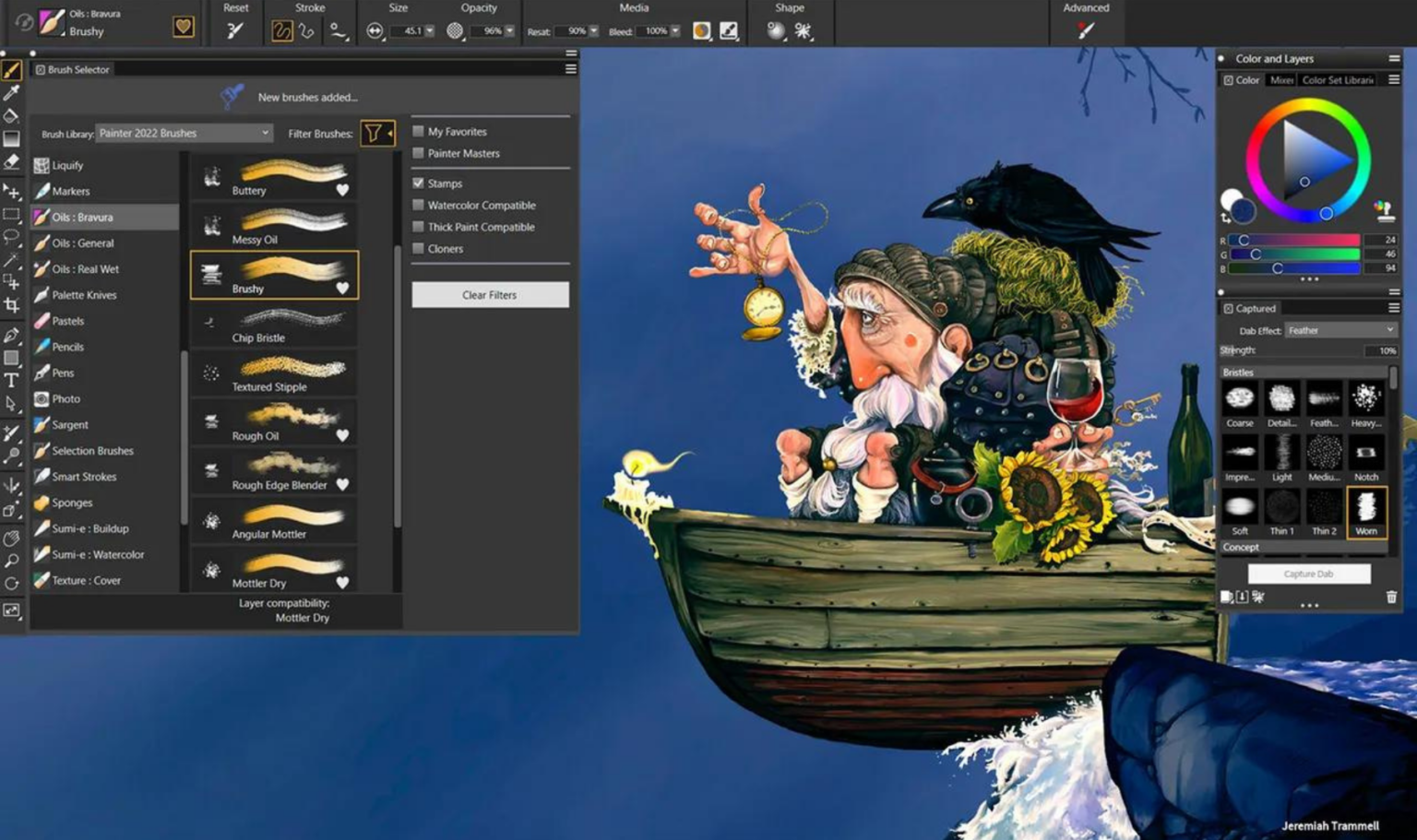
Task: Switch to the Mixer tab
Action: (1281, 80)
